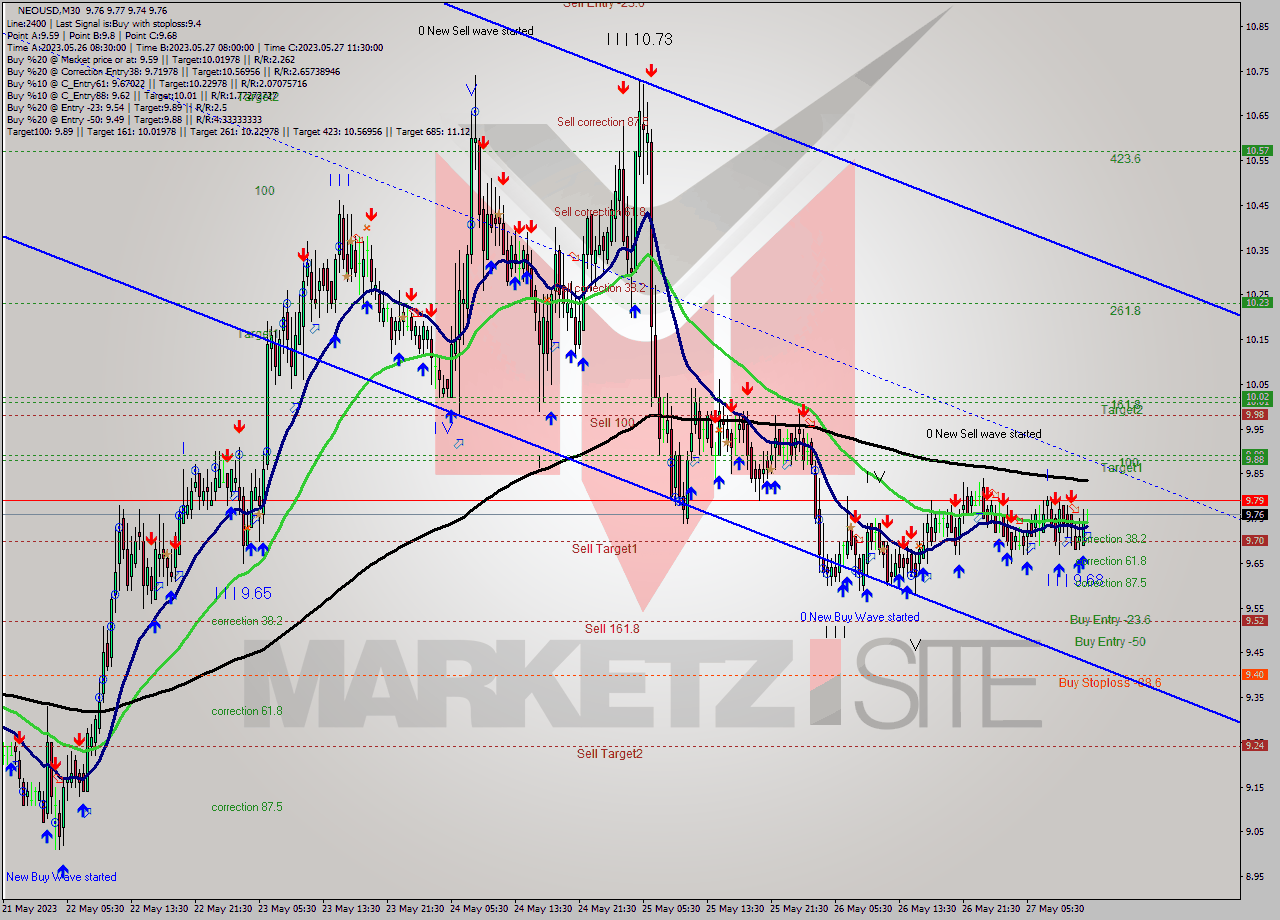This screenshot has width=1280, height=920.
Task: Click the red 9.98 price tag
Action: (1257, 414)
